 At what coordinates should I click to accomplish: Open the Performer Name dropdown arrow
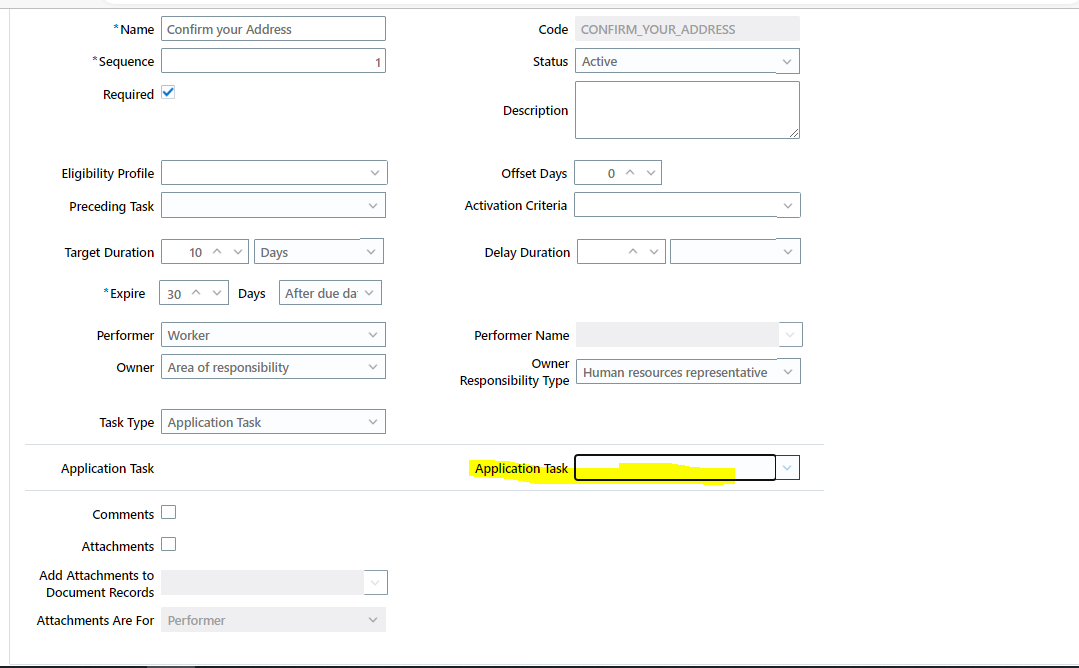(x=790, y=335)
